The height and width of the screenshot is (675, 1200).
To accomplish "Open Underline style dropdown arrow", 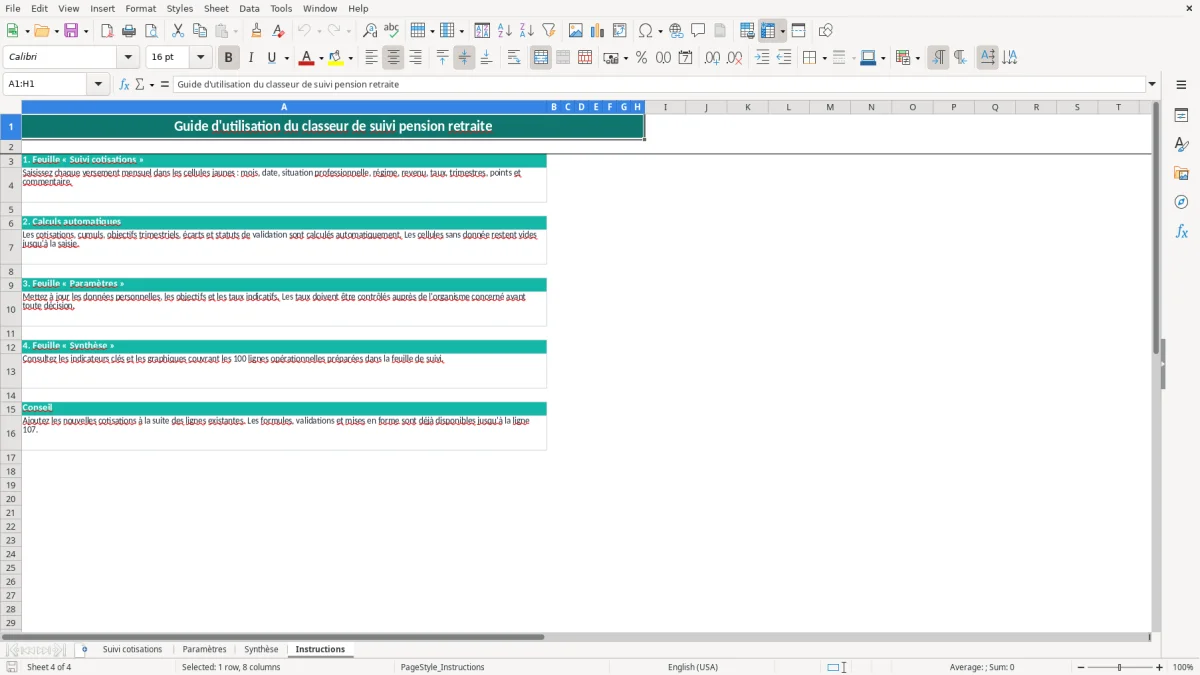I will [286, 58].
